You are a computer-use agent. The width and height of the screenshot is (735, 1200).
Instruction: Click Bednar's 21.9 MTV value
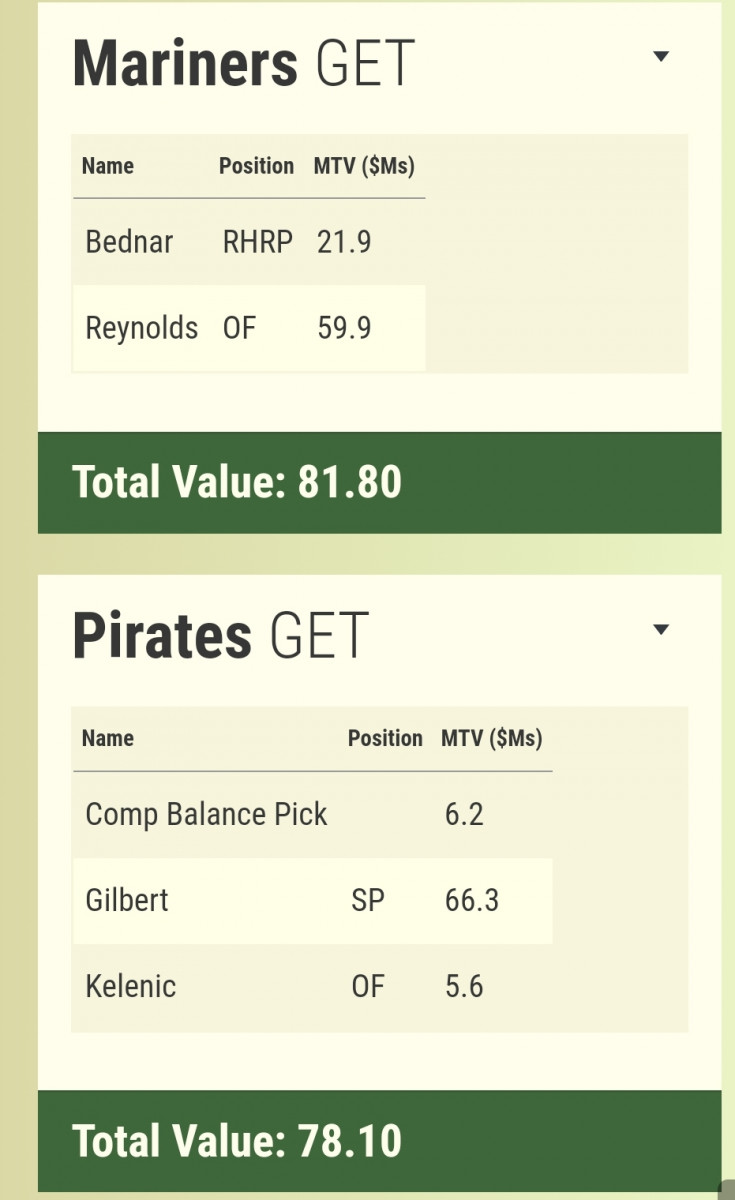click(344, 242)
